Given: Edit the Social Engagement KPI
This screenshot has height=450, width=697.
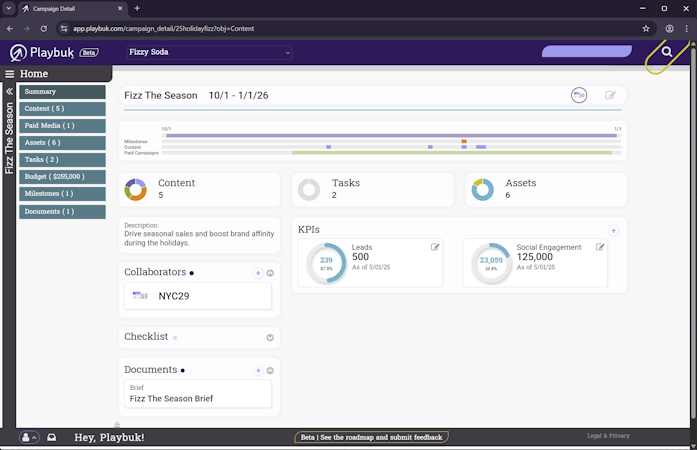Looking at the screenshot, I should [x=600, y=247].
